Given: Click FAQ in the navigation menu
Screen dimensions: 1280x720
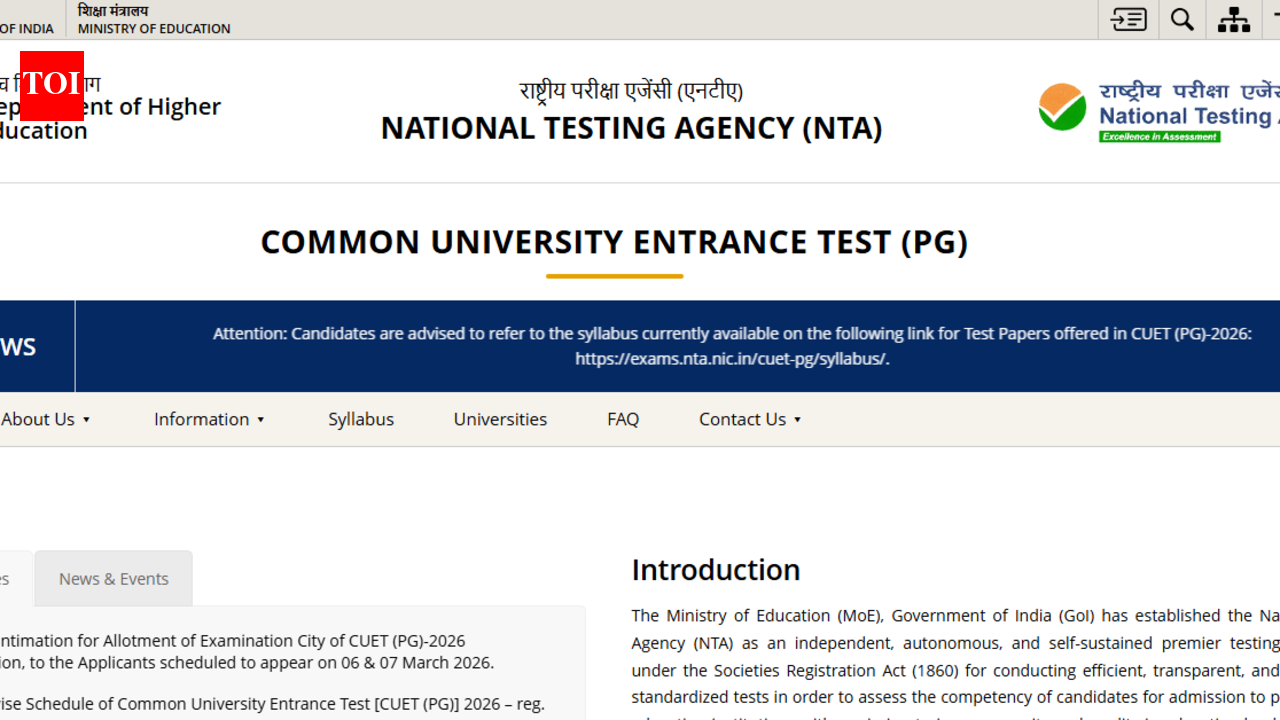Looking at the screenshot, I should (623, 419).
